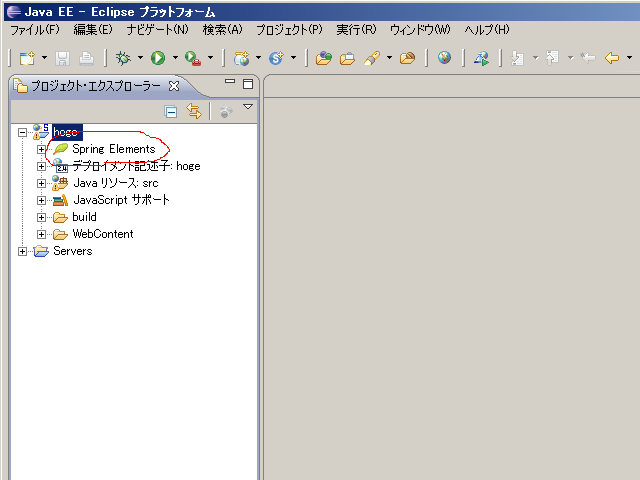Open dropdown next to web project icon
This screenshot has height=480, width=640.
258,58
